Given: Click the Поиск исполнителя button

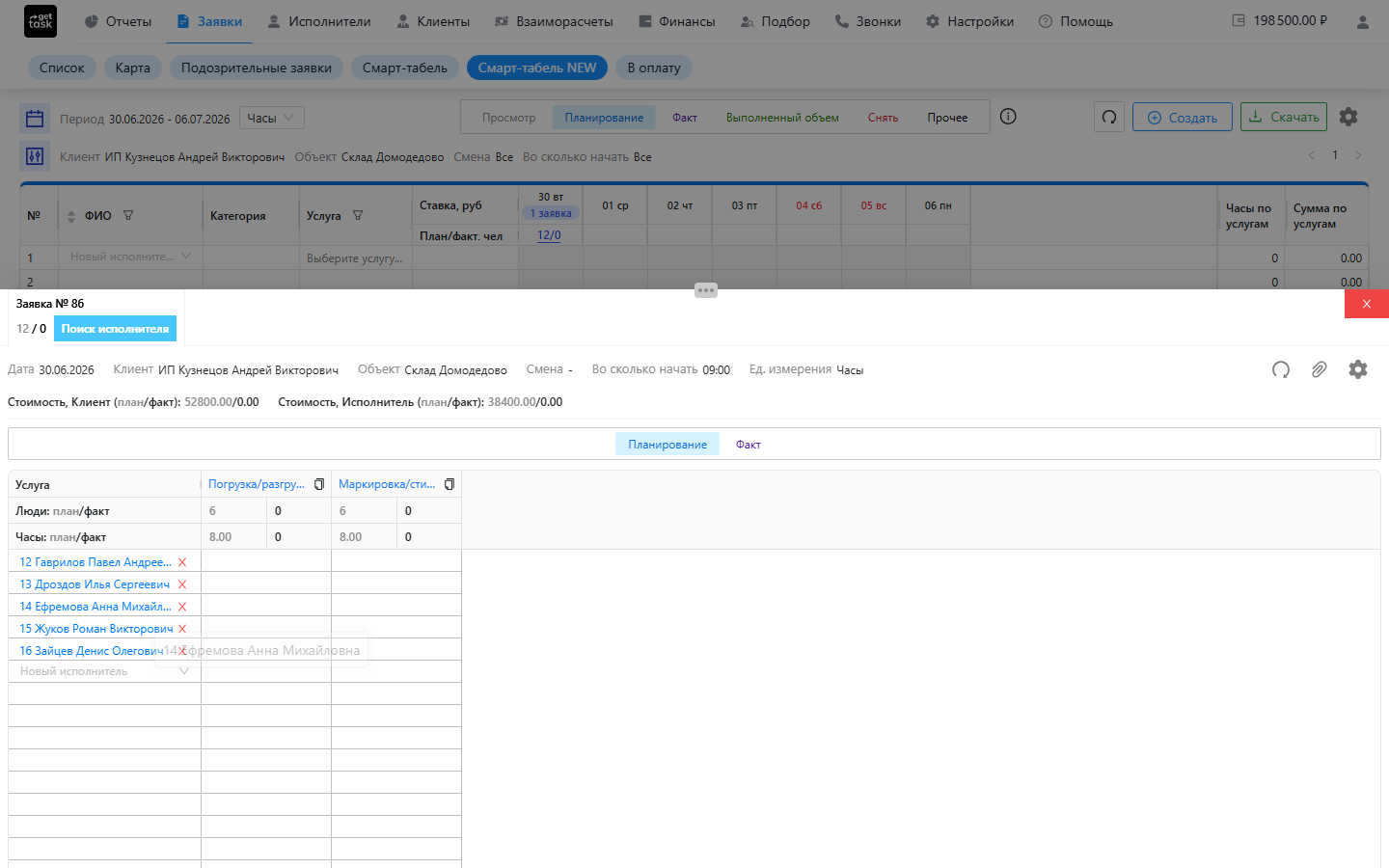Looking at the screenshot, I should (115, 329).
